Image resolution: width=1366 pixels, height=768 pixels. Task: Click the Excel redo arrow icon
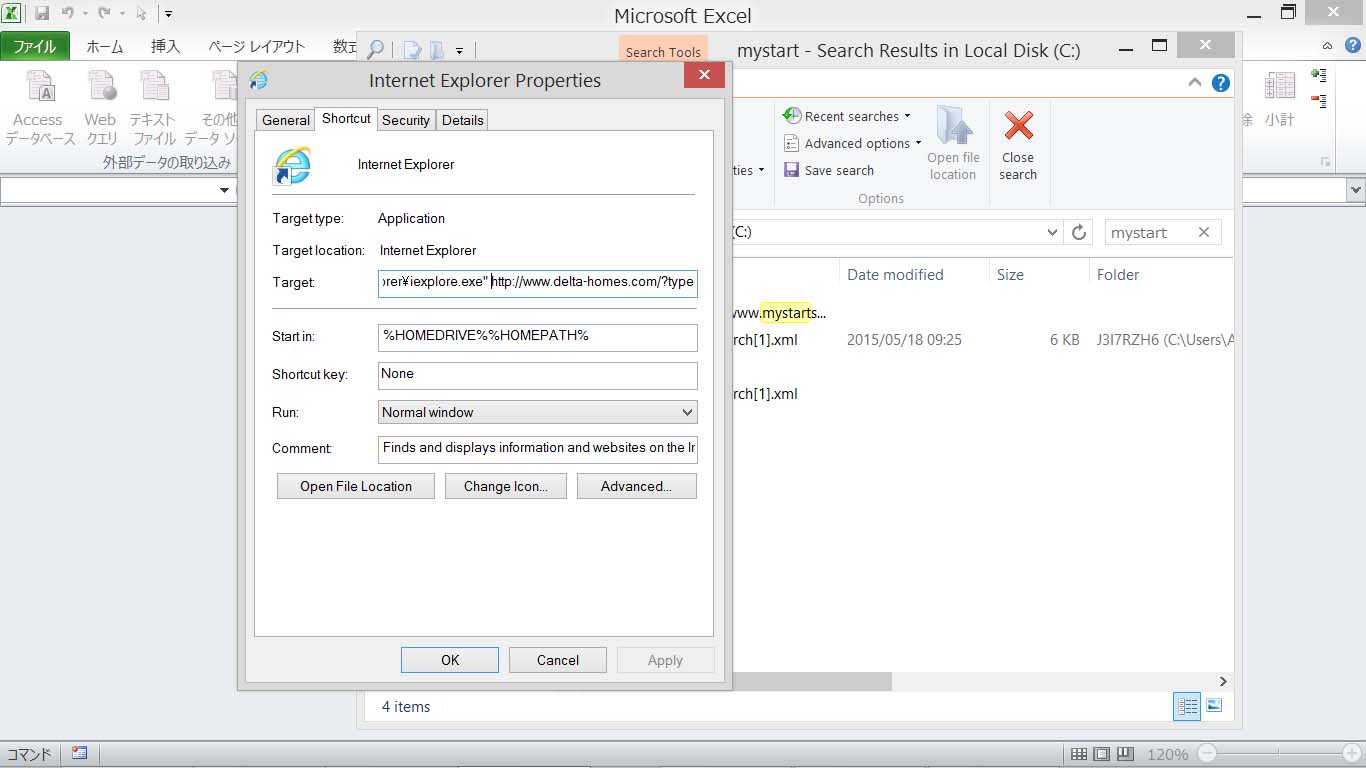(x=104, y=14)
